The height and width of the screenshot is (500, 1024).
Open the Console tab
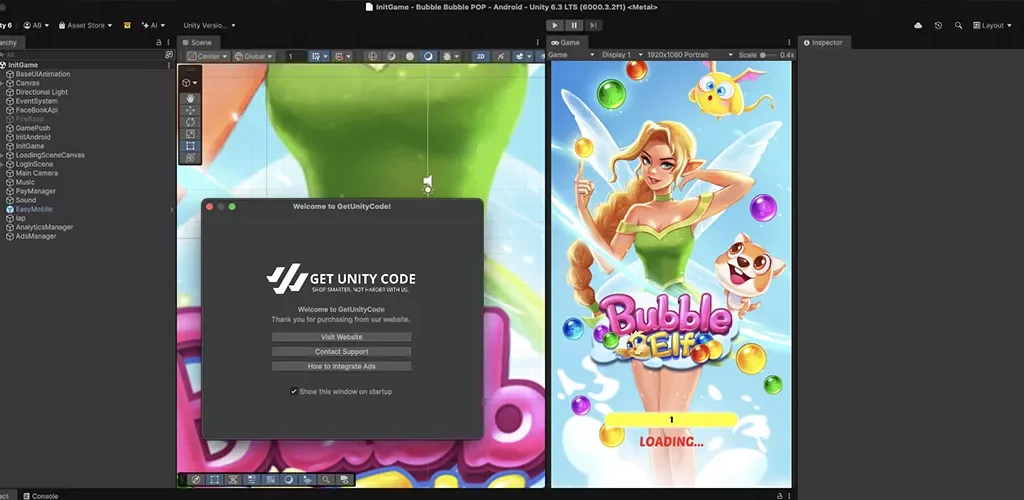[40, 496]
